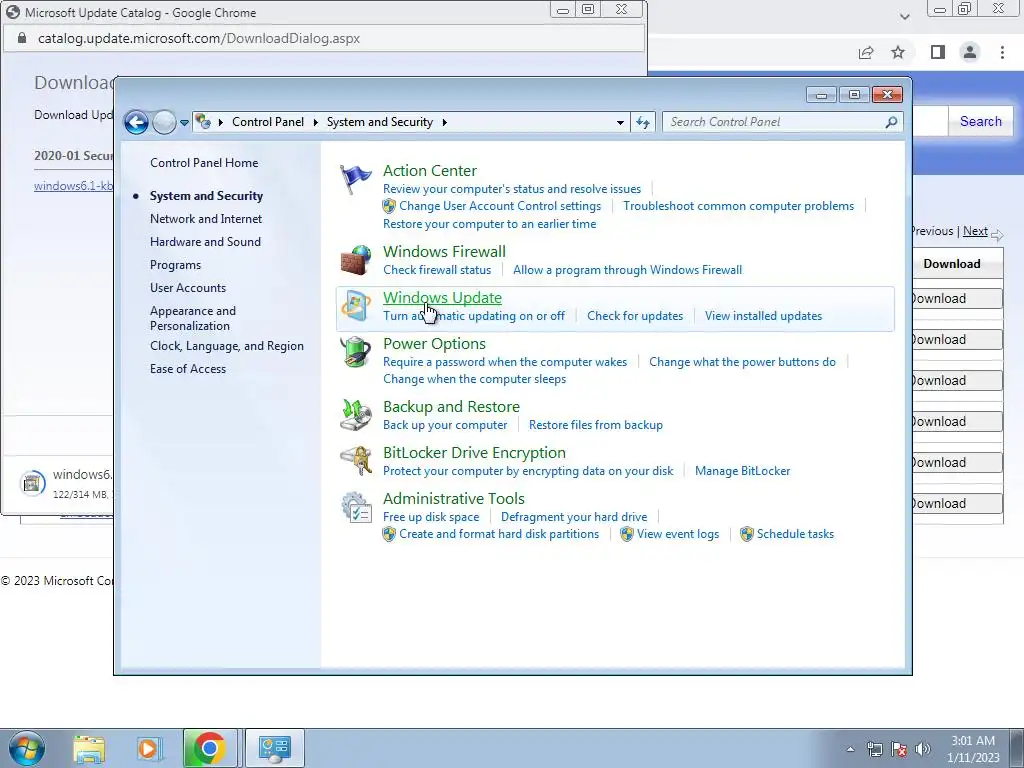Open the Windows Firewall brick wall icon
Screen dimensions: 1024x768
[355, 260]
